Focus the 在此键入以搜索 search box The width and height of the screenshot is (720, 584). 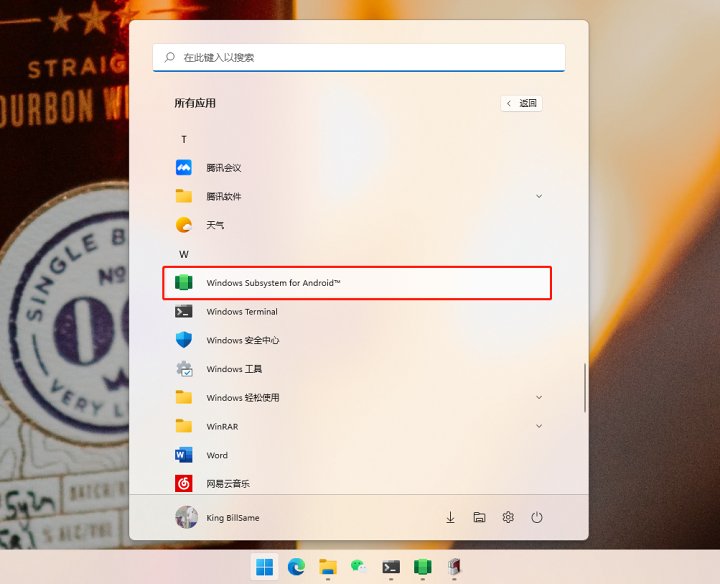coord(359,57)
